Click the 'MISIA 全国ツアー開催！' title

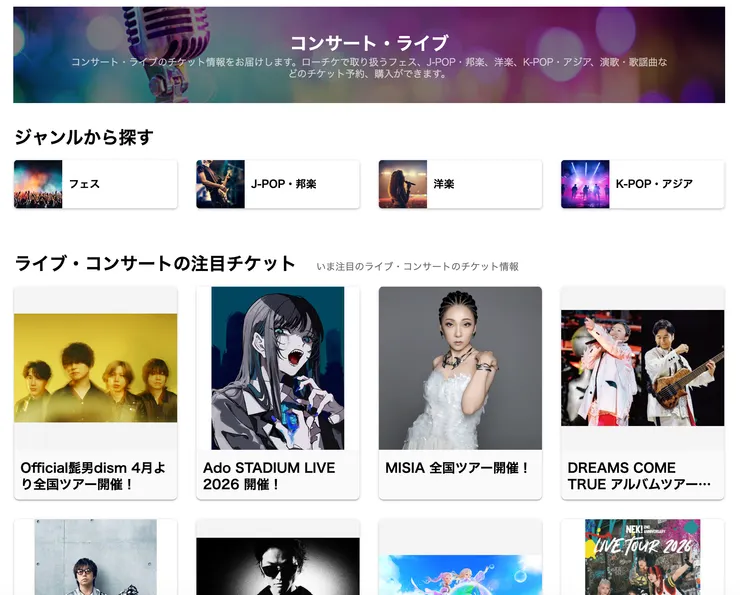tap(457, 468)
